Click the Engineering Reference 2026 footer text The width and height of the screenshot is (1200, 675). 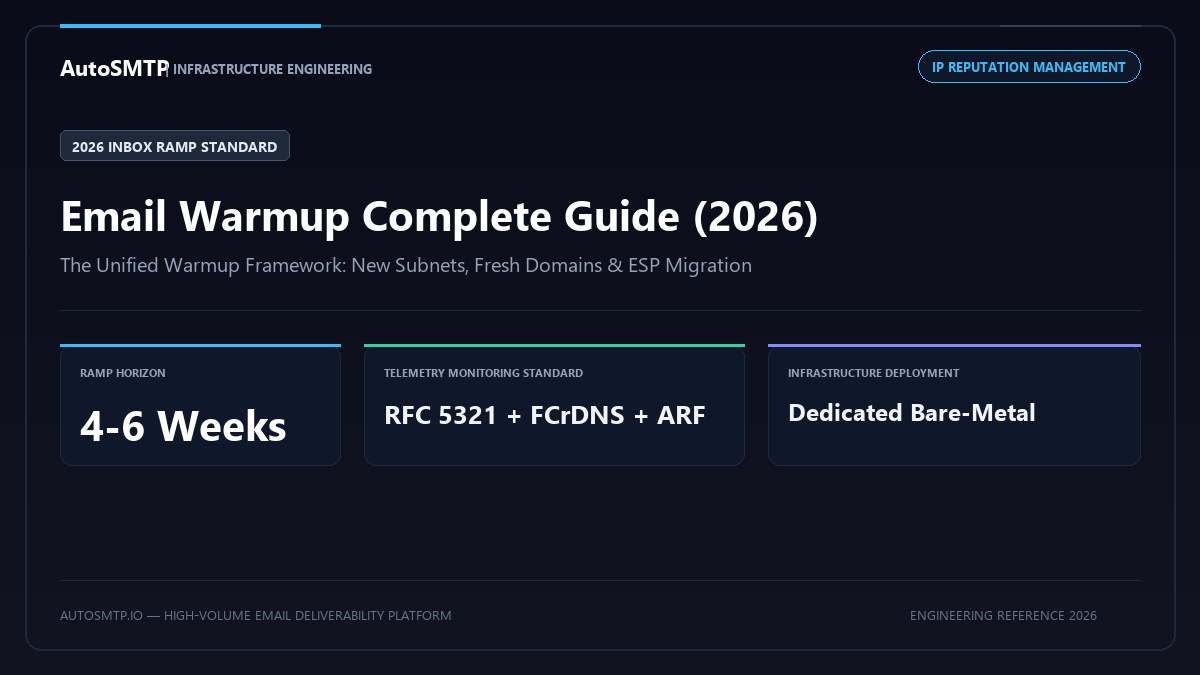pyautogui.click(x=1003, y=615)
